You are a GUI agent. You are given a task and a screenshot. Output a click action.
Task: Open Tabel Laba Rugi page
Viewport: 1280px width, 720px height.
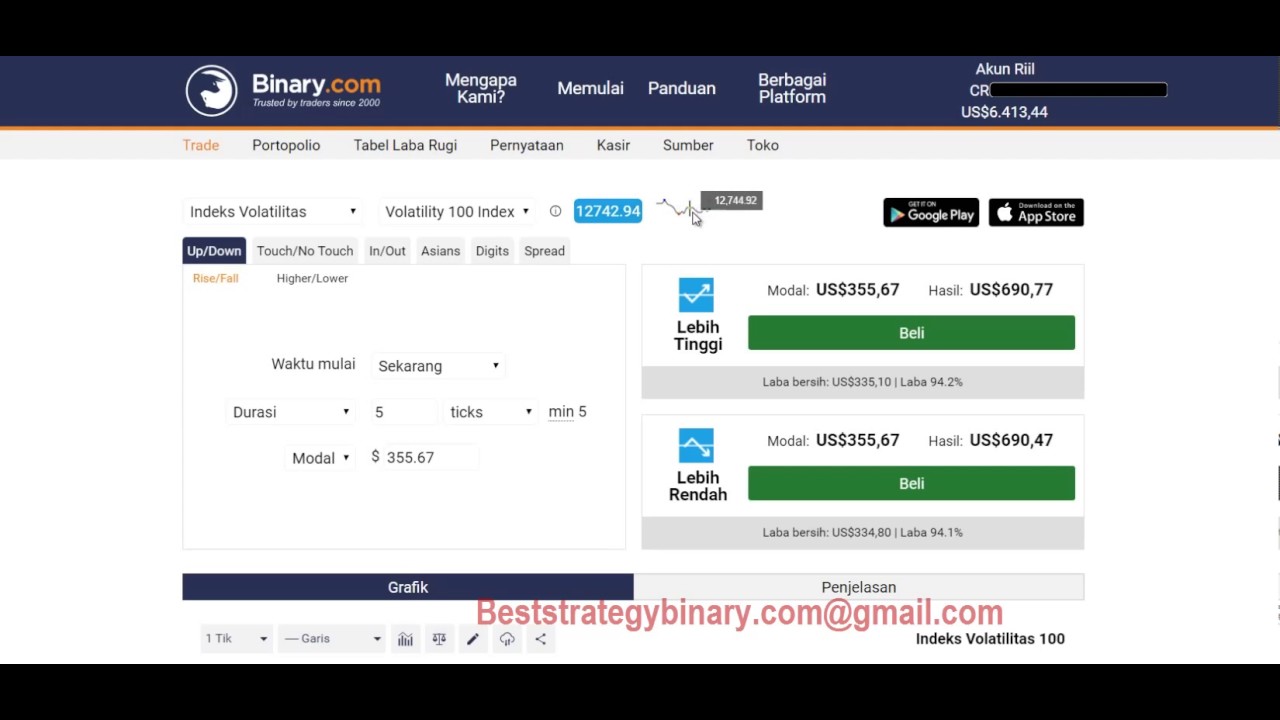(x=405, y=145)
